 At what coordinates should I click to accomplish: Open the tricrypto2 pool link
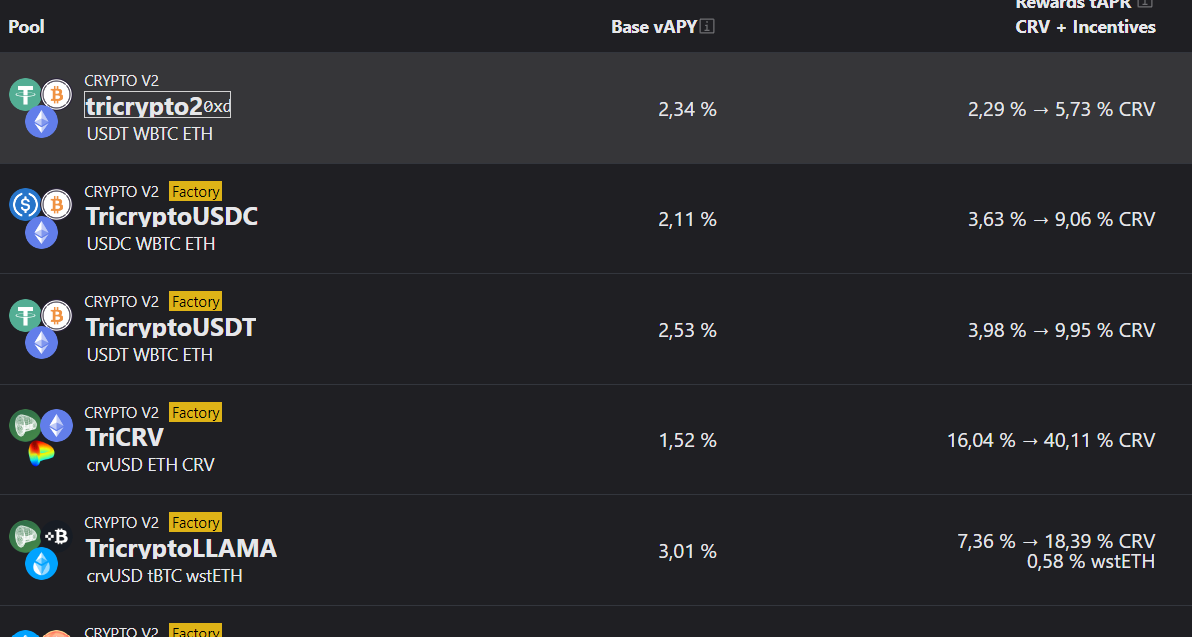tap(144, 106)
